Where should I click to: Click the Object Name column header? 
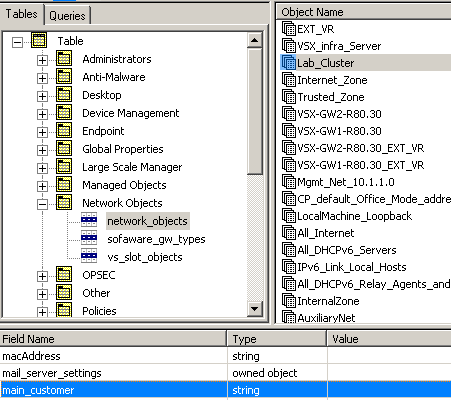point(363,12)
